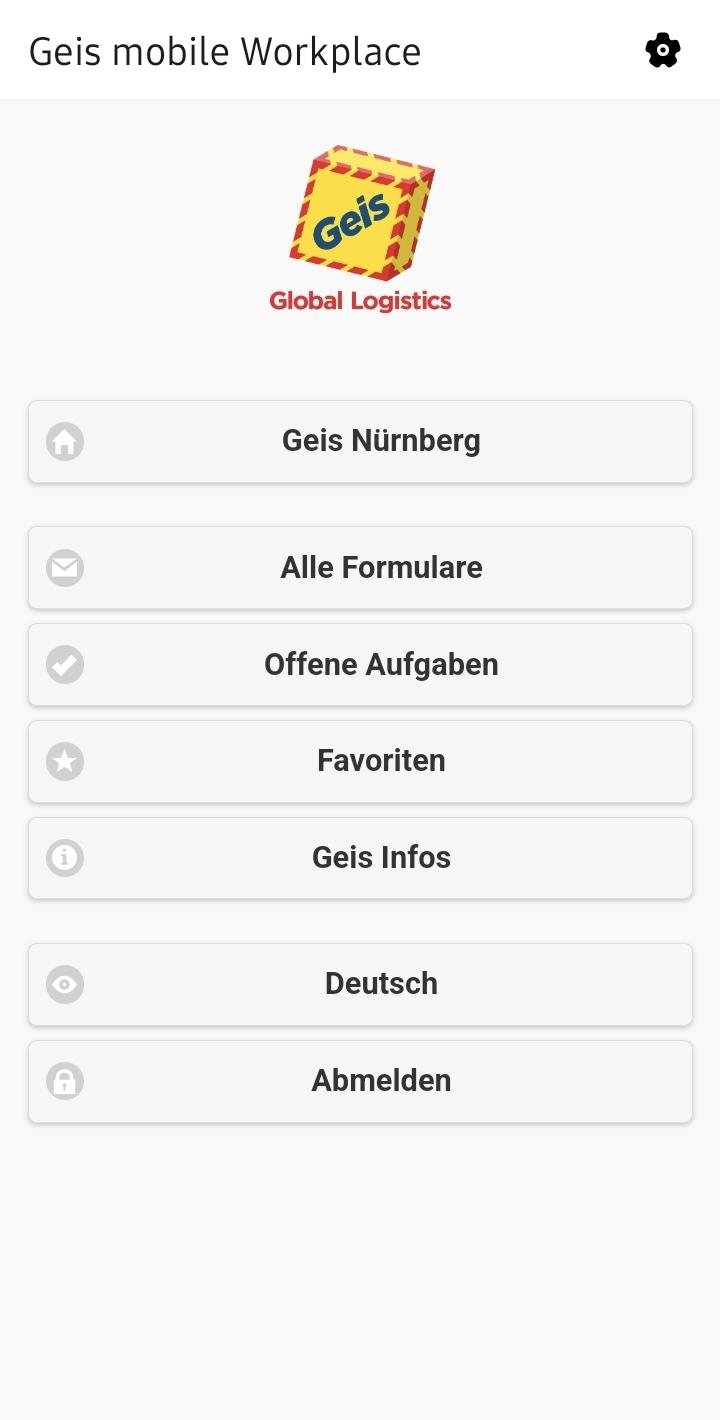The height and width of the screenshot is (1420, 720).
Task: Select the checkmark icon for Offene Aufgaben
Action: (x=65, y=665)
